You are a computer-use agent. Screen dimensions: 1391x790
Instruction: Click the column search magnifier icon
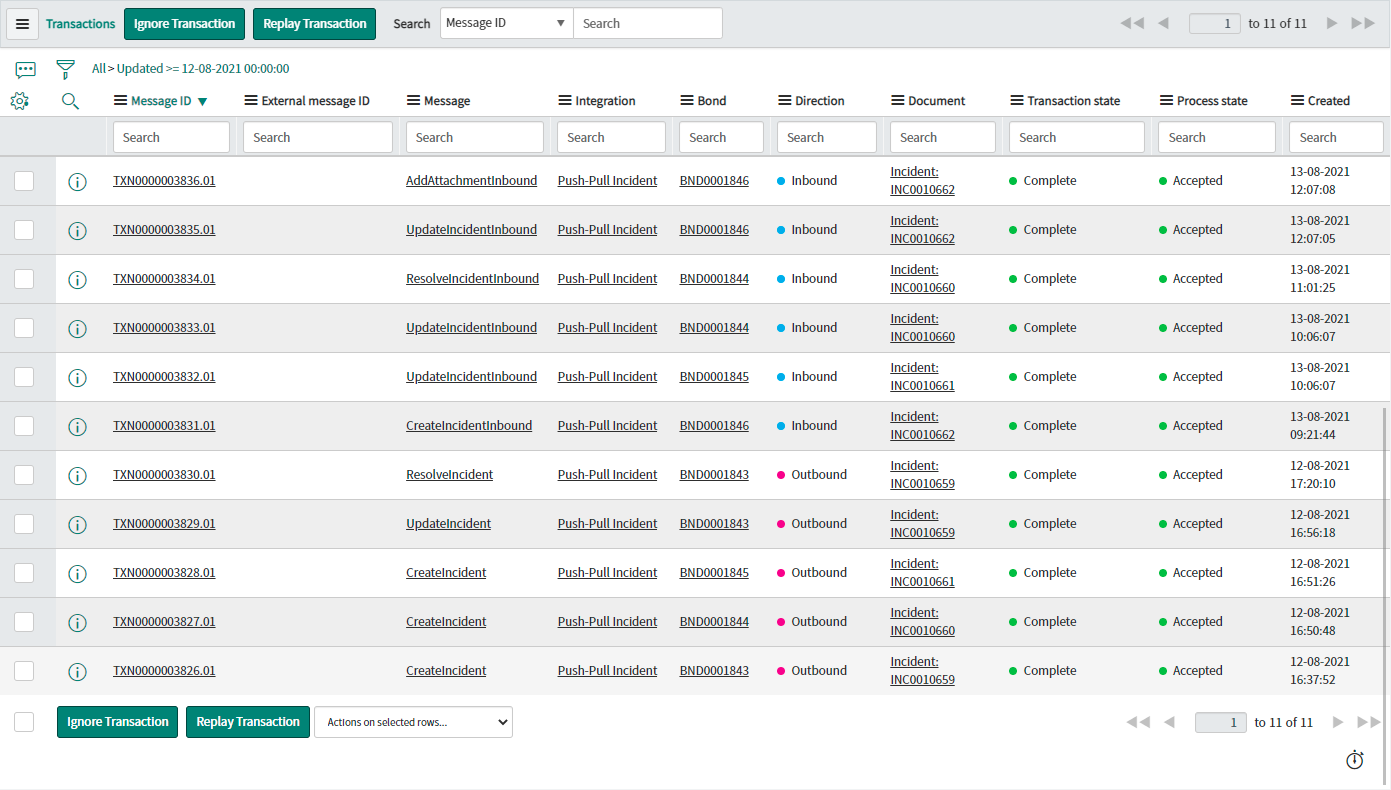click(x=70, y=101)
